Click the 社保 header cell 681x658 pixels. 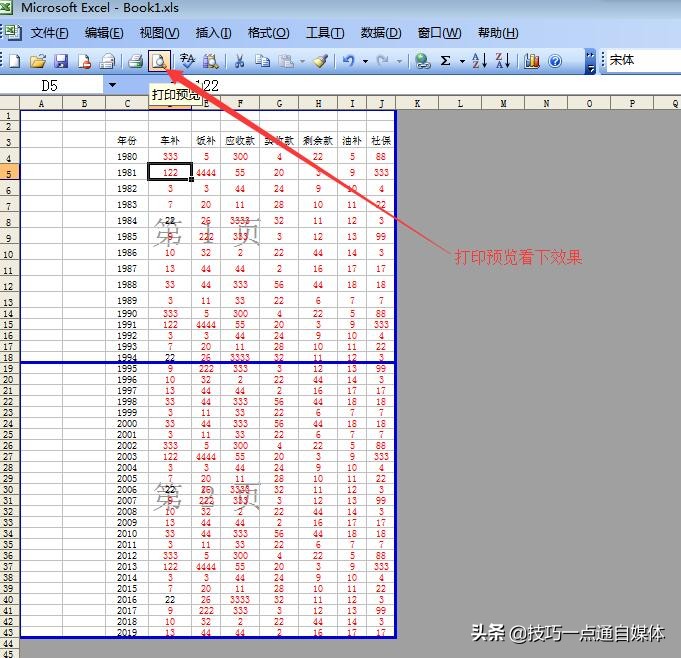point(381,140)
